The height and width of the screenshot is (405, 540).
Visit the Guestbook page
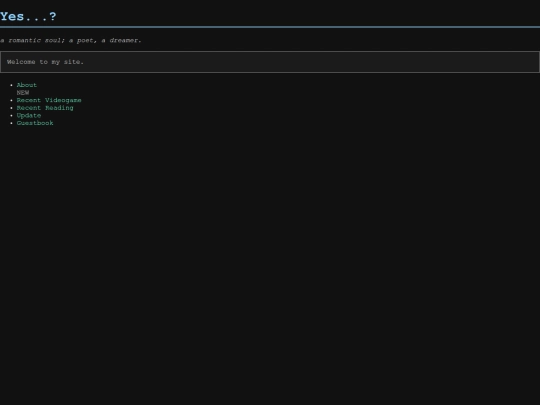tap(35, 123)
